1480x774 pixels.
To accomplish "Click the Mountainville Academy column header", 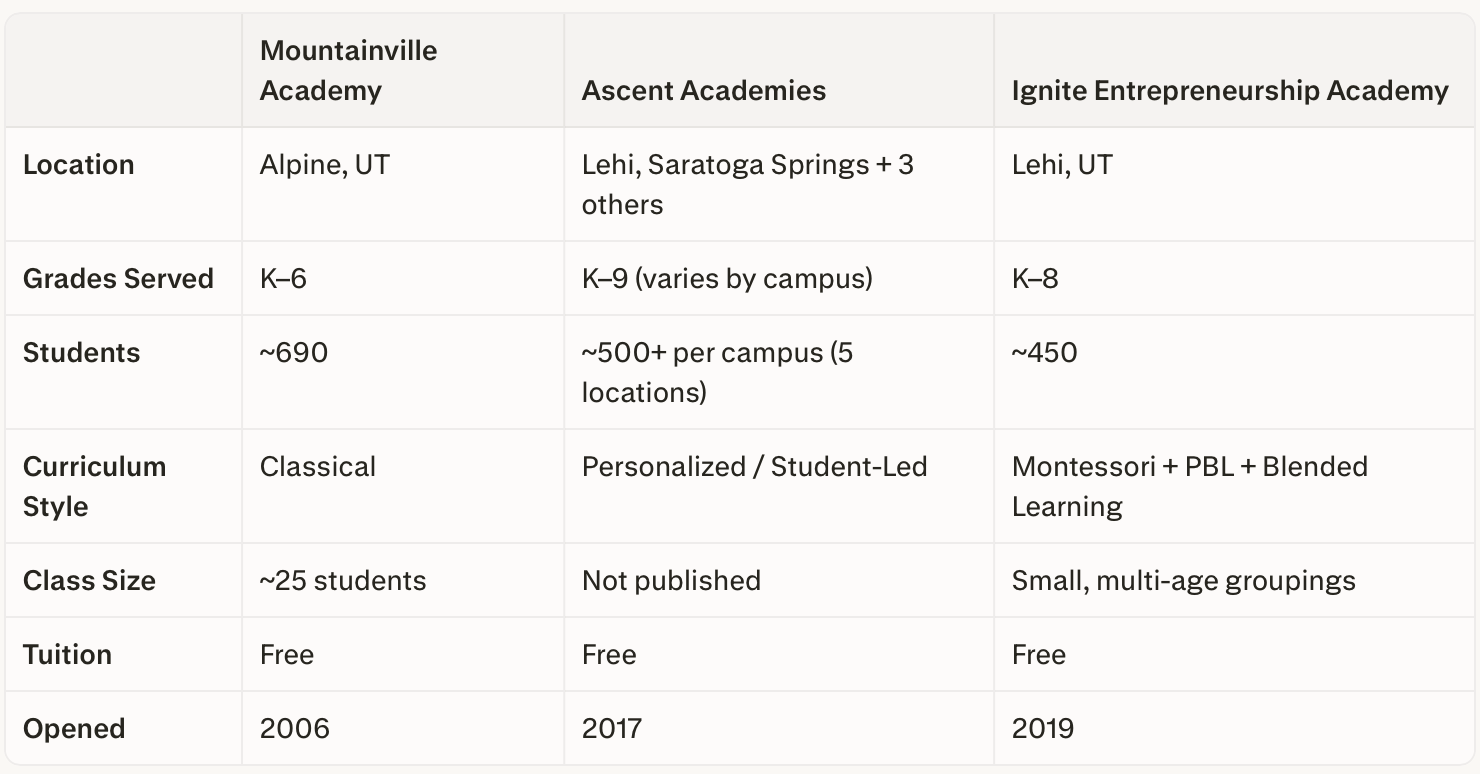I will [x=348, y=70].
